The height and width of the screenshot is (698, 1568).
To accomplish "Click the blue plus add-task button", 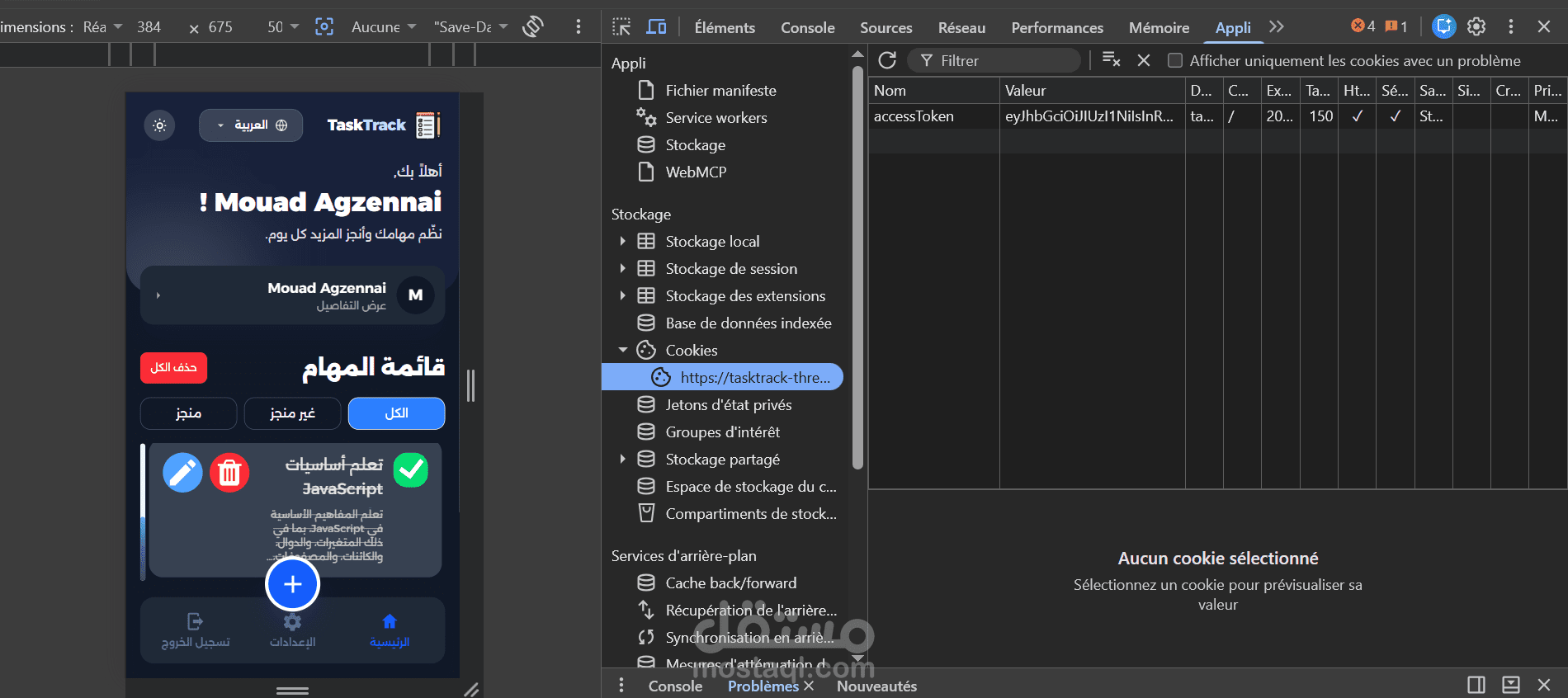I will tap(292, 584).
